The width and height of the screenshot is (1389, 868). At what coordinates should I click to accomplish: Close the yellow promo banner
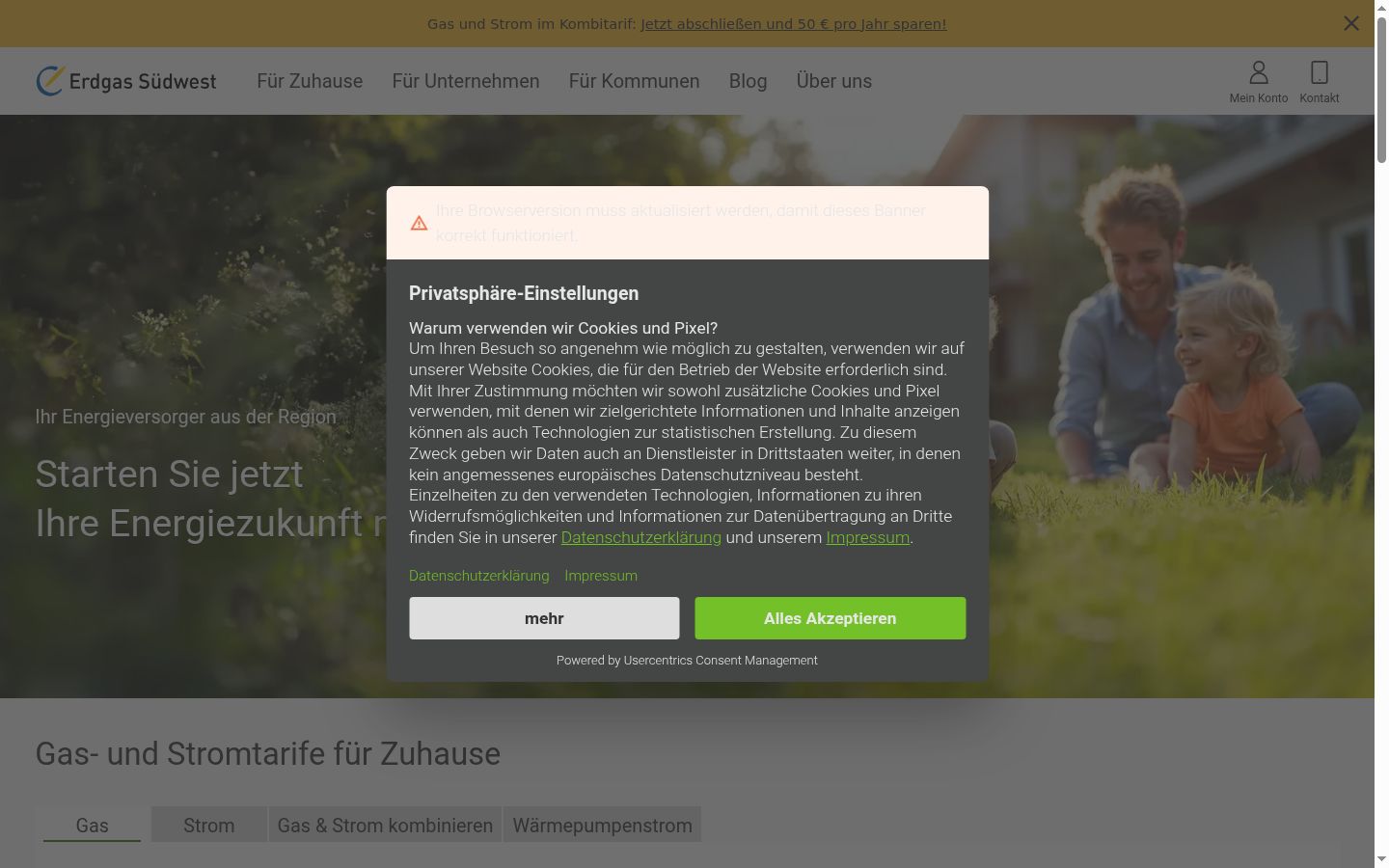[x=1351, y=23]
